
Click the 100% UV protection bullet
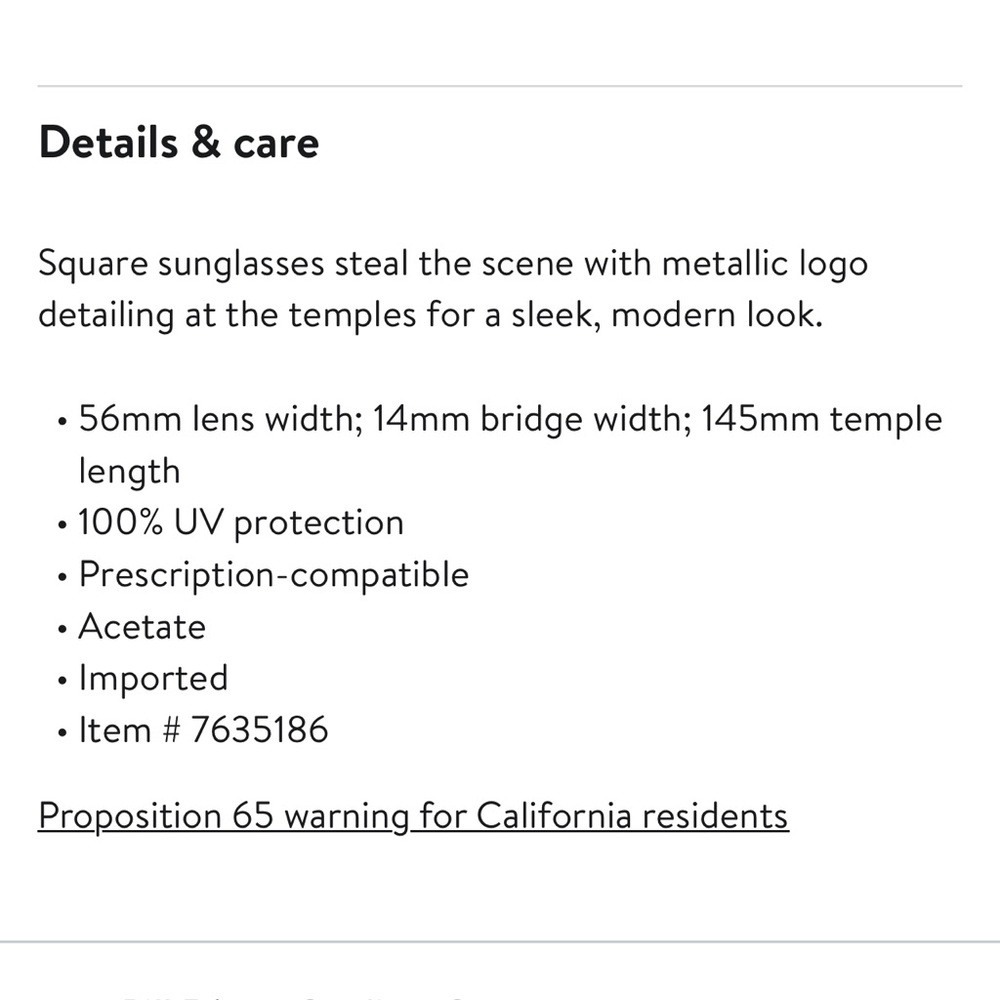click(241, 523)
